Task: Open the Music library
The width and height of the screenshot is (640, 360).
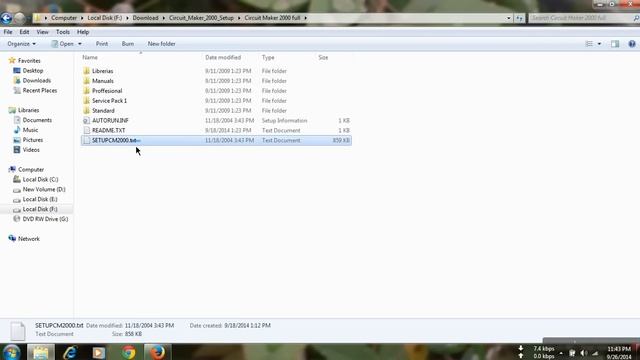Action: click(30, 130)
